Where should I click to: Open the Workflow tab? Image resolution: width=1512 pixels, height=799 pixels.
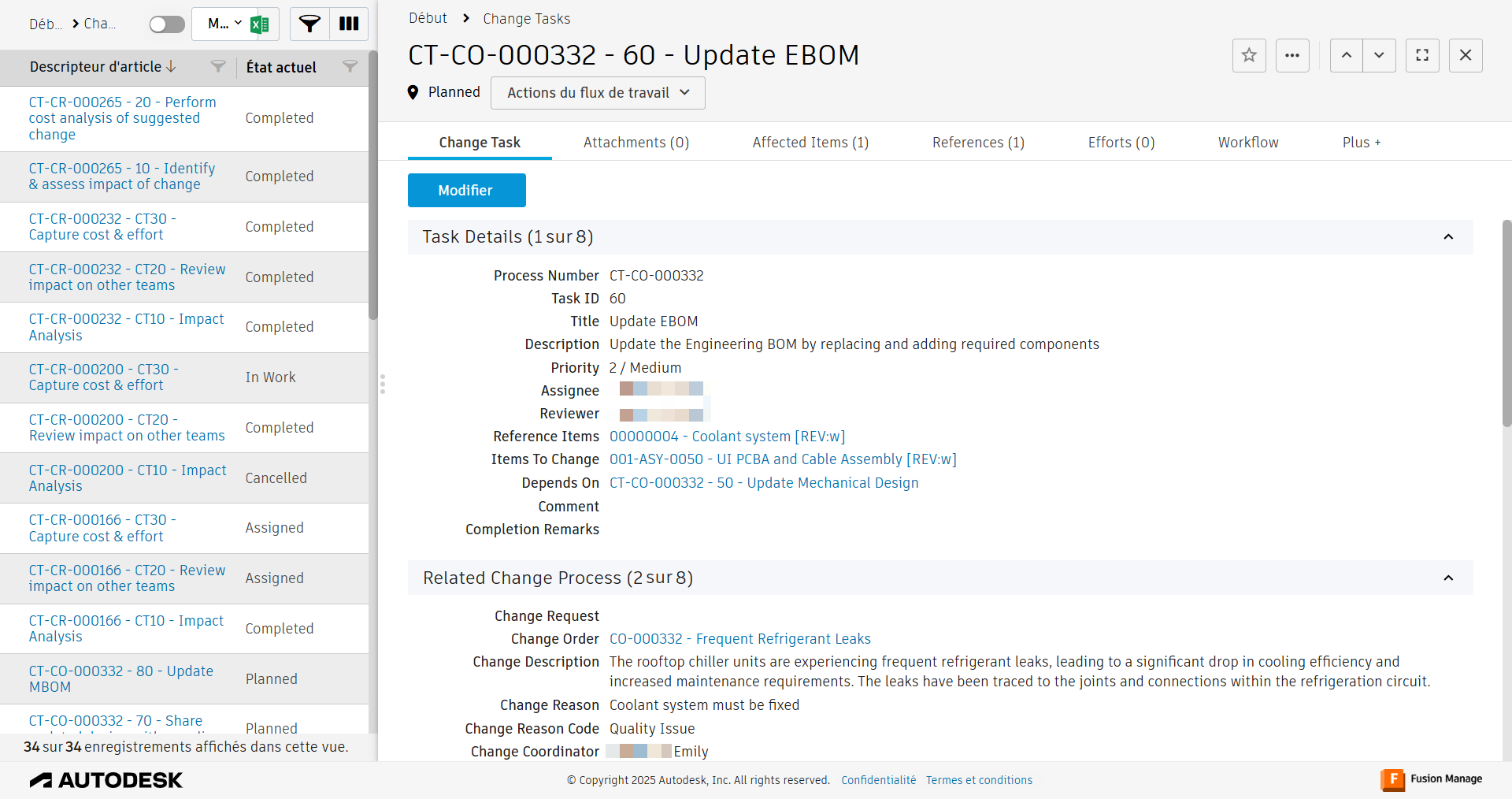[x=1248, y=143]
